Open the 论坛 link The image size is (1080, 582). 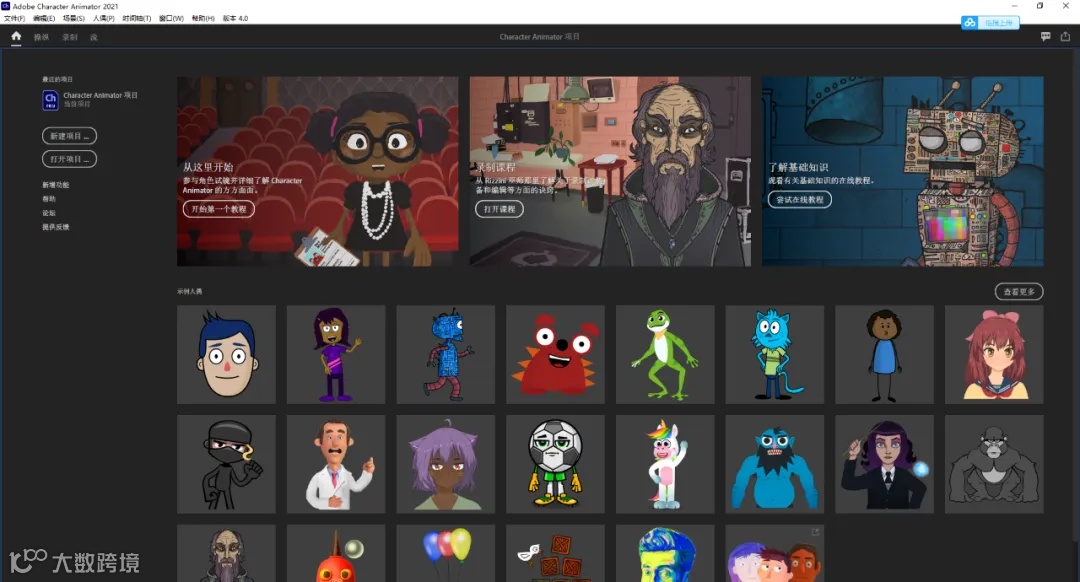pyautogui.click(x=49, y=213)
